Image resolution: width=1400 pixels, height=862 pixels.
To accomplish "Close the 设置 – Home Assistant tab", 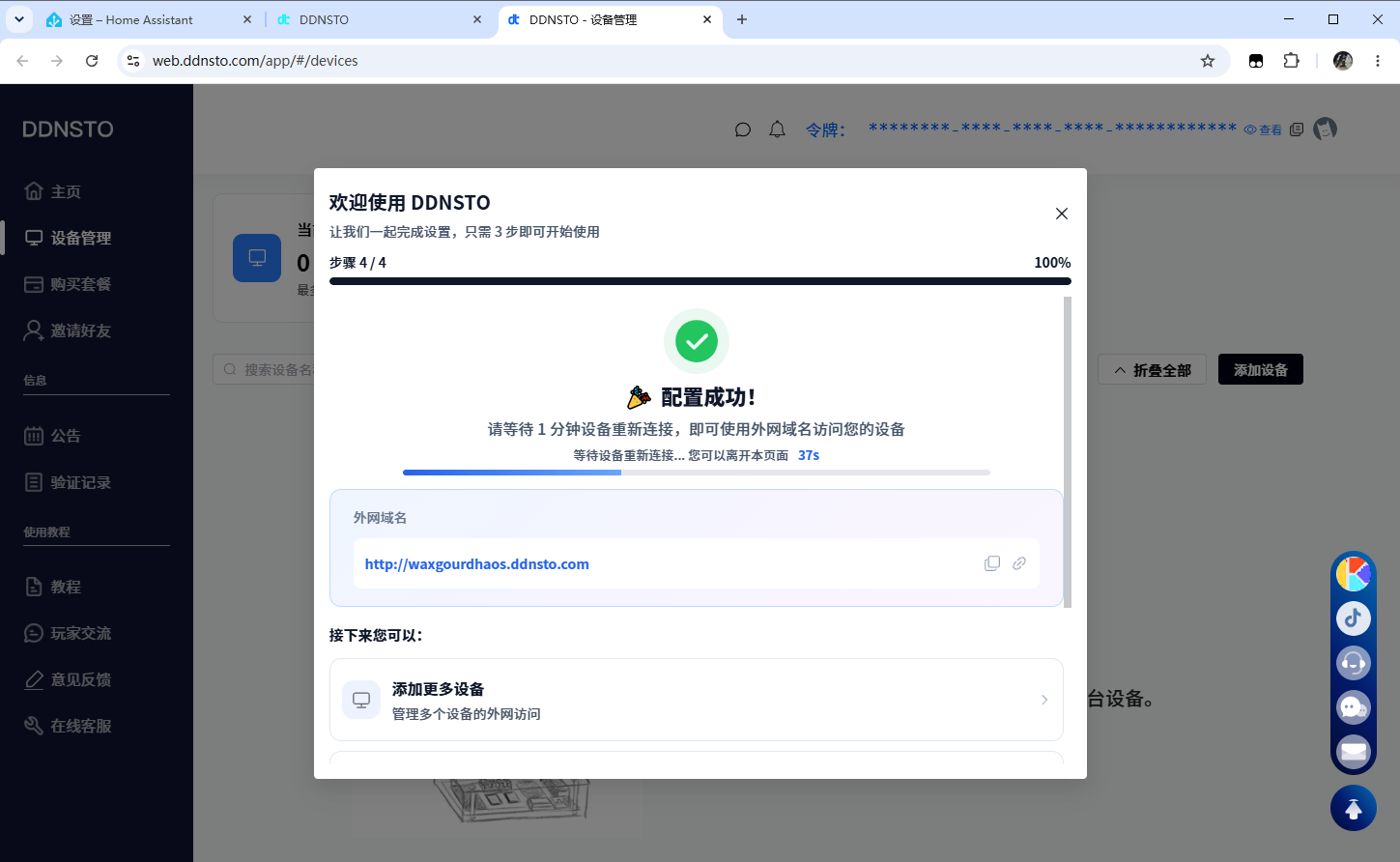I will pyautogui.click(x=247, y=19).
